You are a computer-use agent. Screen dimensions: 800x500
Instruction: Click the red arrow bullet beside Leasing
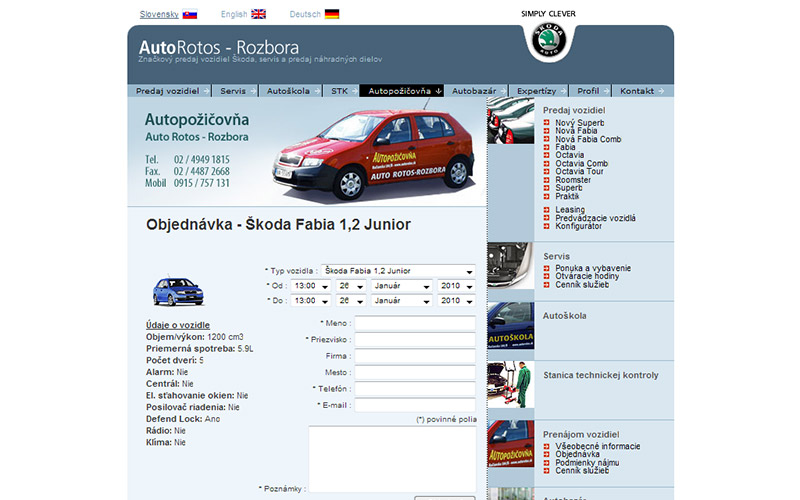pos(546,210)
